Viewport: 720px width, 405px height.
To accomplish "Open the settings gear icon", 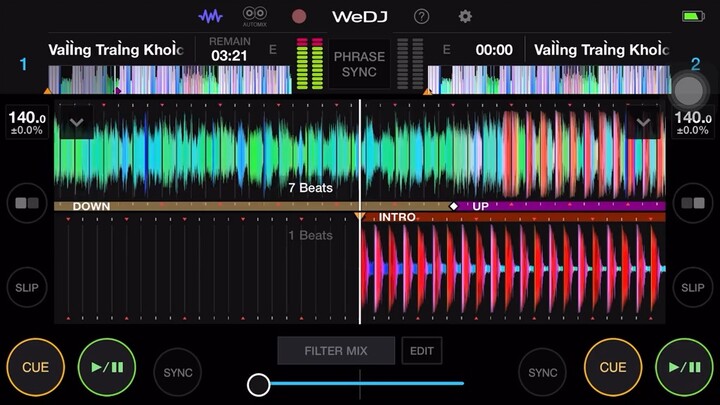I will coord(465,17).
